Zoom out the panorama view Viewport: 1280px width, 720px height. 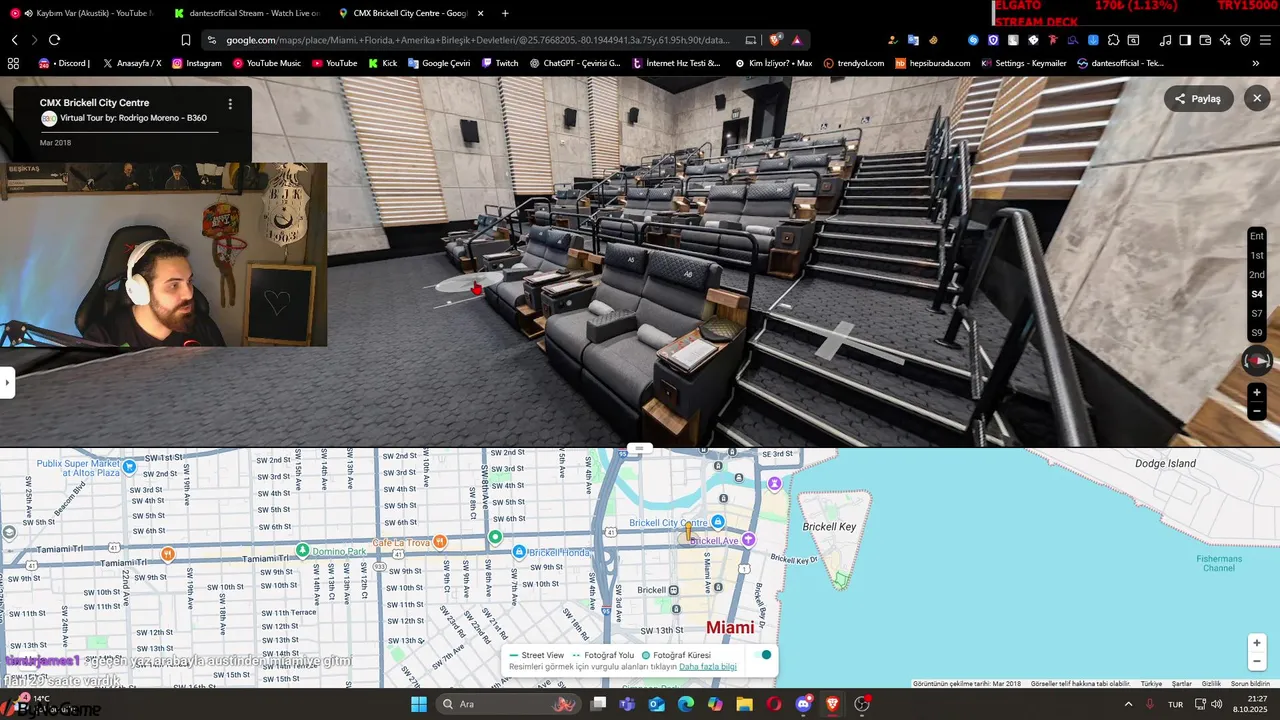click(1257, 411)
